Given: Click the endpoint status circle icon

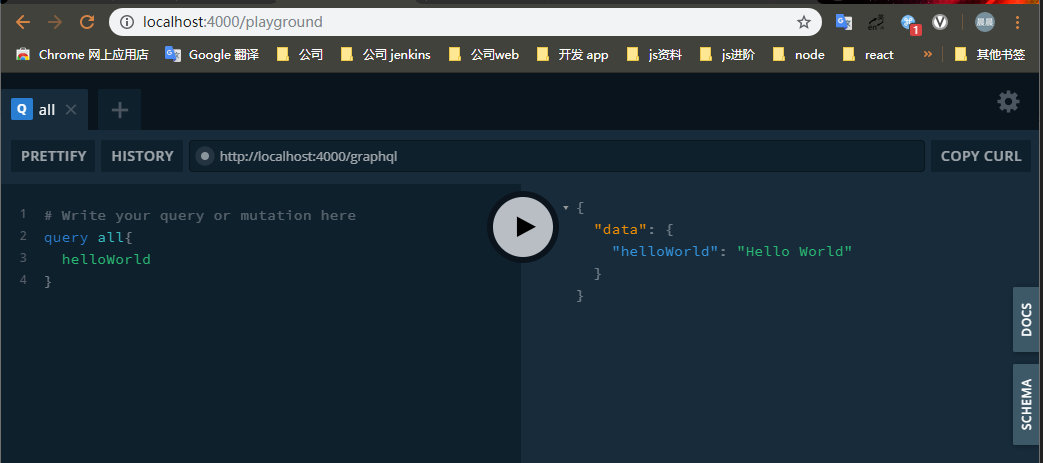Looking at the screenshot, I should click(205, 156).
